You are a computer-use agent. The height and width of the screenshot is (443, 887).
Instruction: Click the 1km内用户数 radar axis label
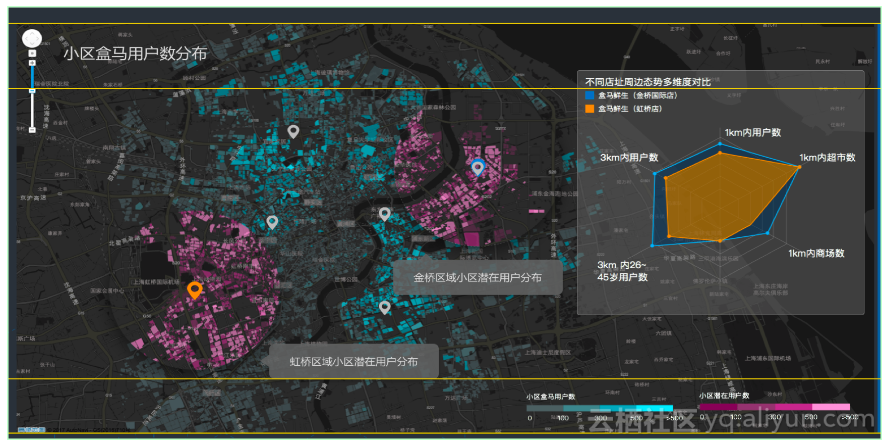[x=753, y=132]
